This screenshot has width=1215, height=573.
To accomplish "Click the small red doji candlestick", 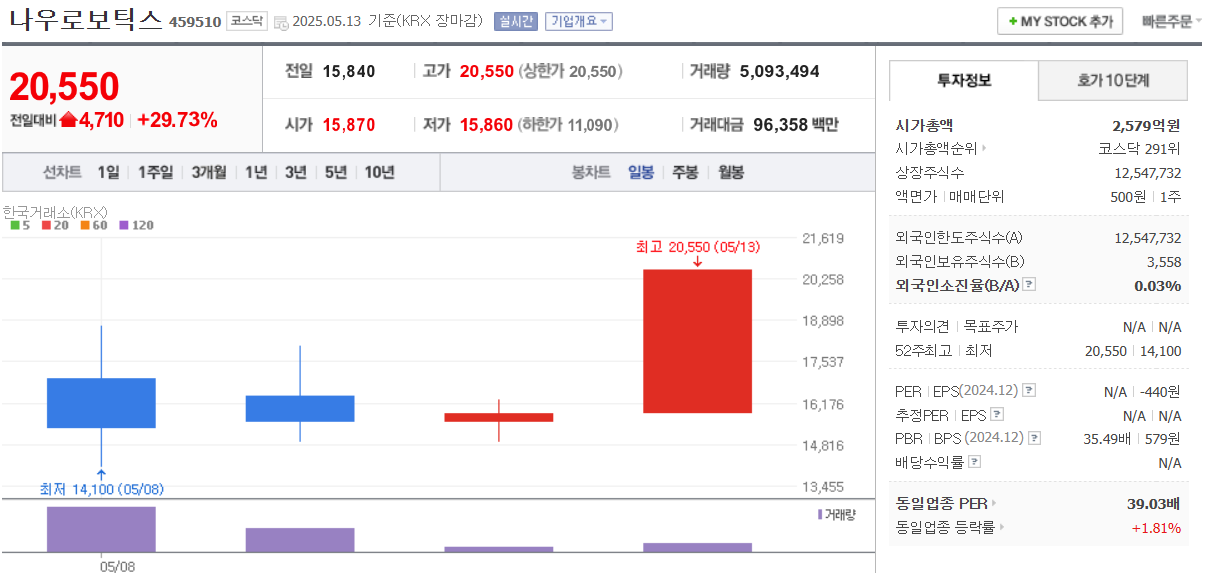I will 499,417.
